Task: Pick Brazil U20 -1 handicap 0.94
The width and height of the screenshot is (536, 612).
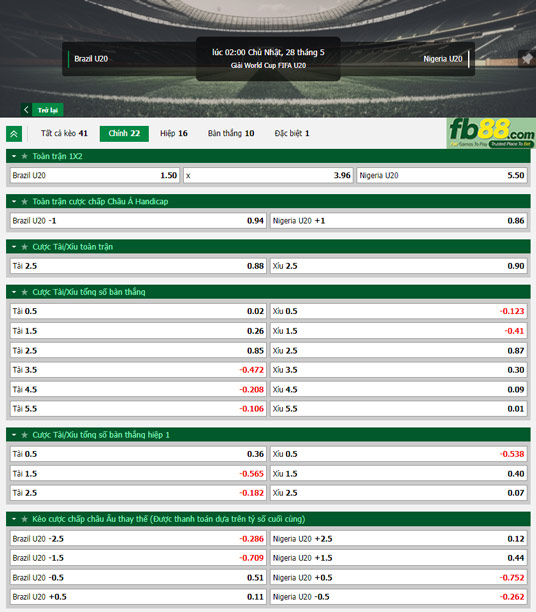Action: point(138,221)
